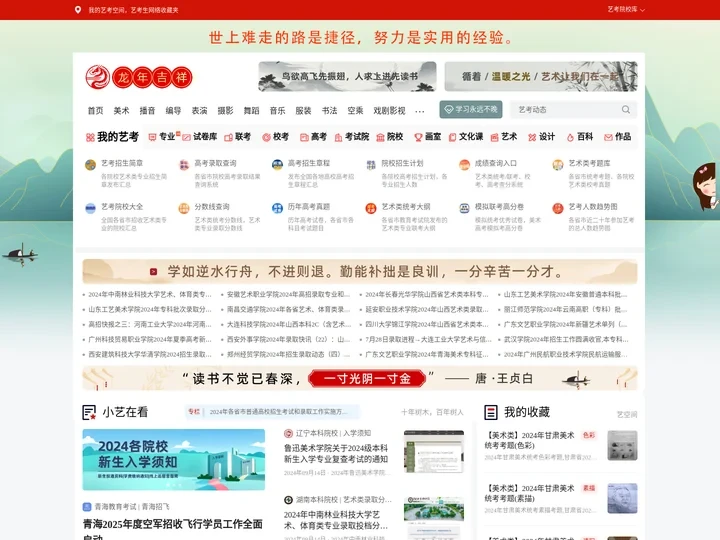Click the 学习永远不晚 button
Image resolution: width=720 pixels, height=540 pixels.
(x=471, y=109)
